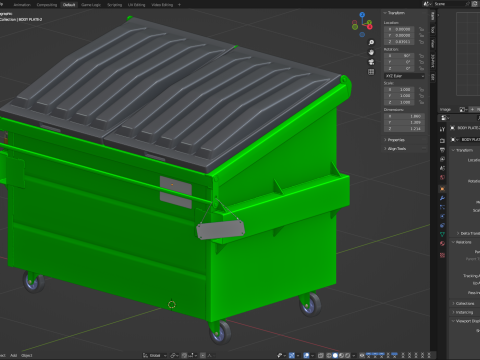Toggle lock on Scale X
The width and height of the screenshot is (480, 360).
422,89
